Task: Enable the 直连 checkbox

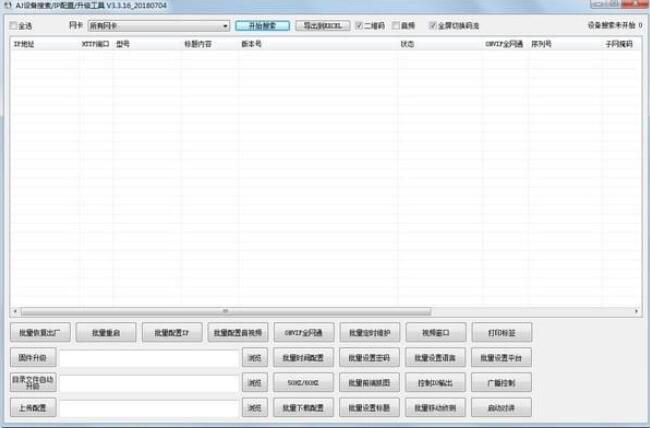Action: click(397, 26)
